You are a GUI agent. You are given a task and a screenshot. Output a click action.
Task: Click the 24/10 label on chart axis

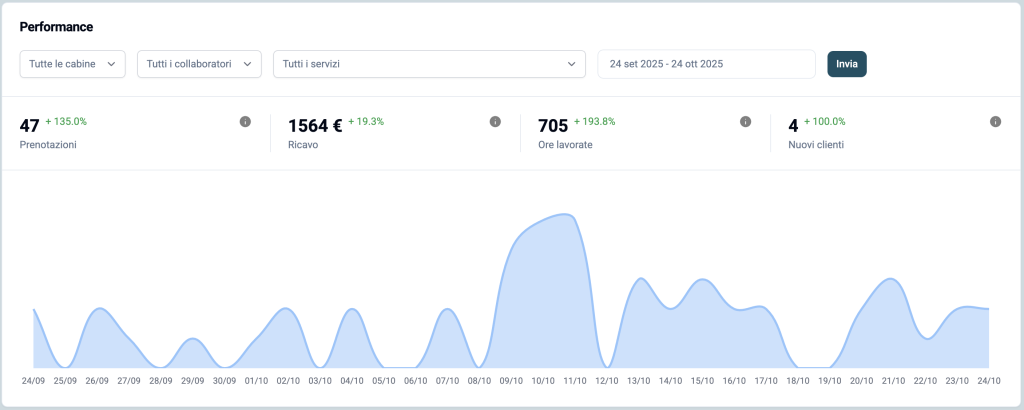988,381
